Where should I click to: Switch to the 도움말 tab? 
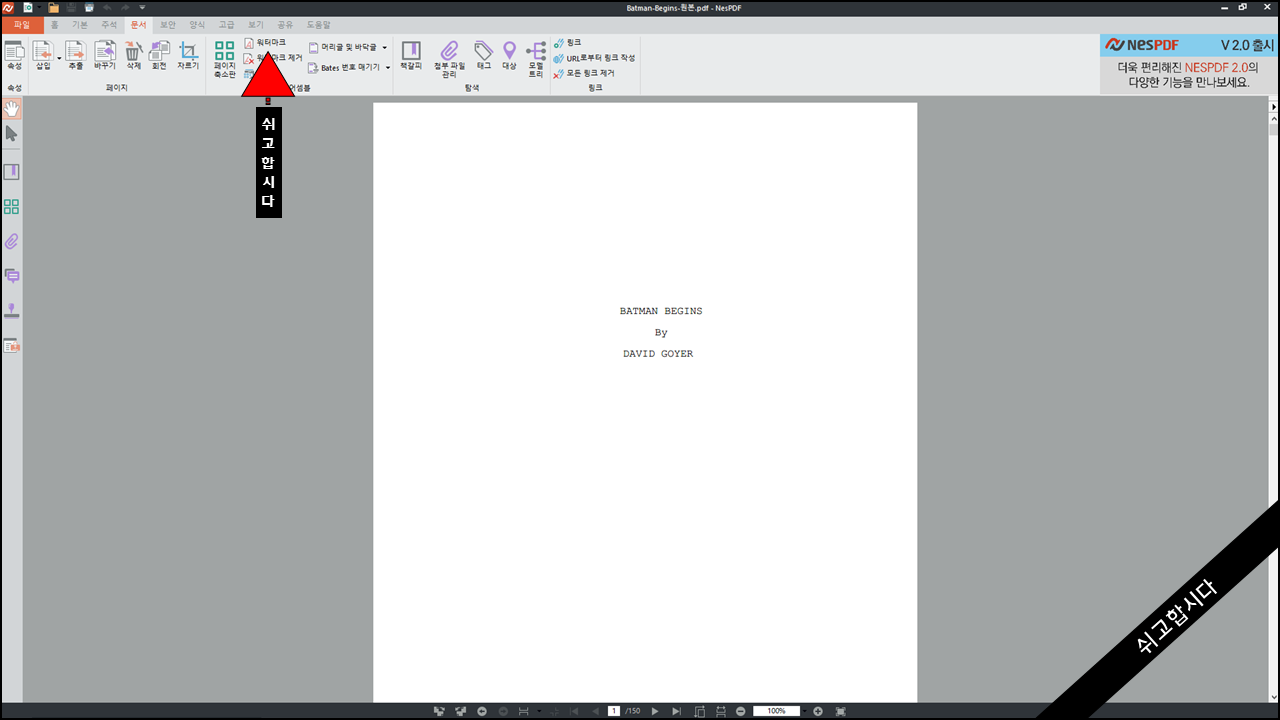click(318, 24)
